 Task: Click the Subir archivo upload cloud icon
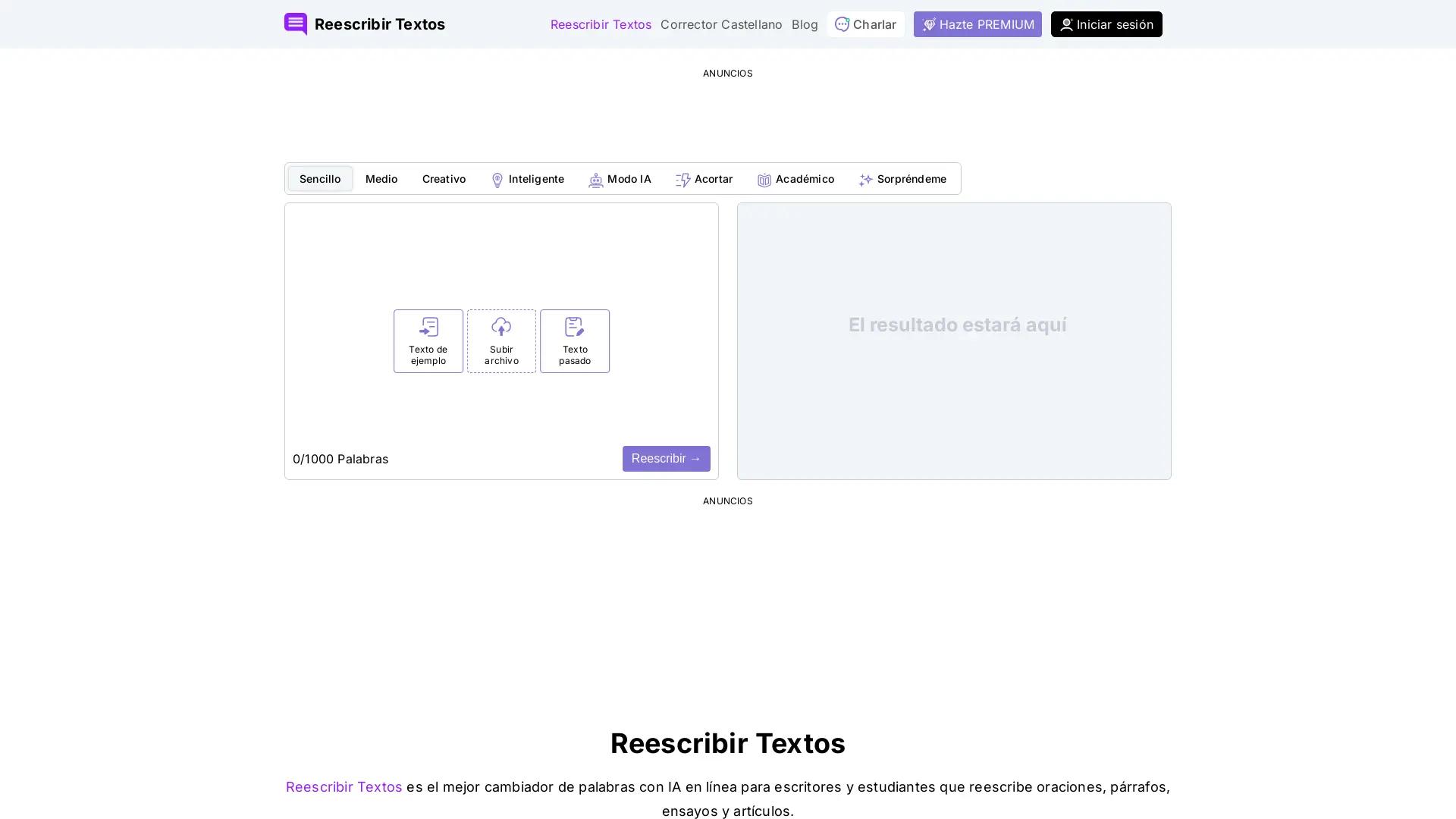pyautogui.click(x=501, y=327)
